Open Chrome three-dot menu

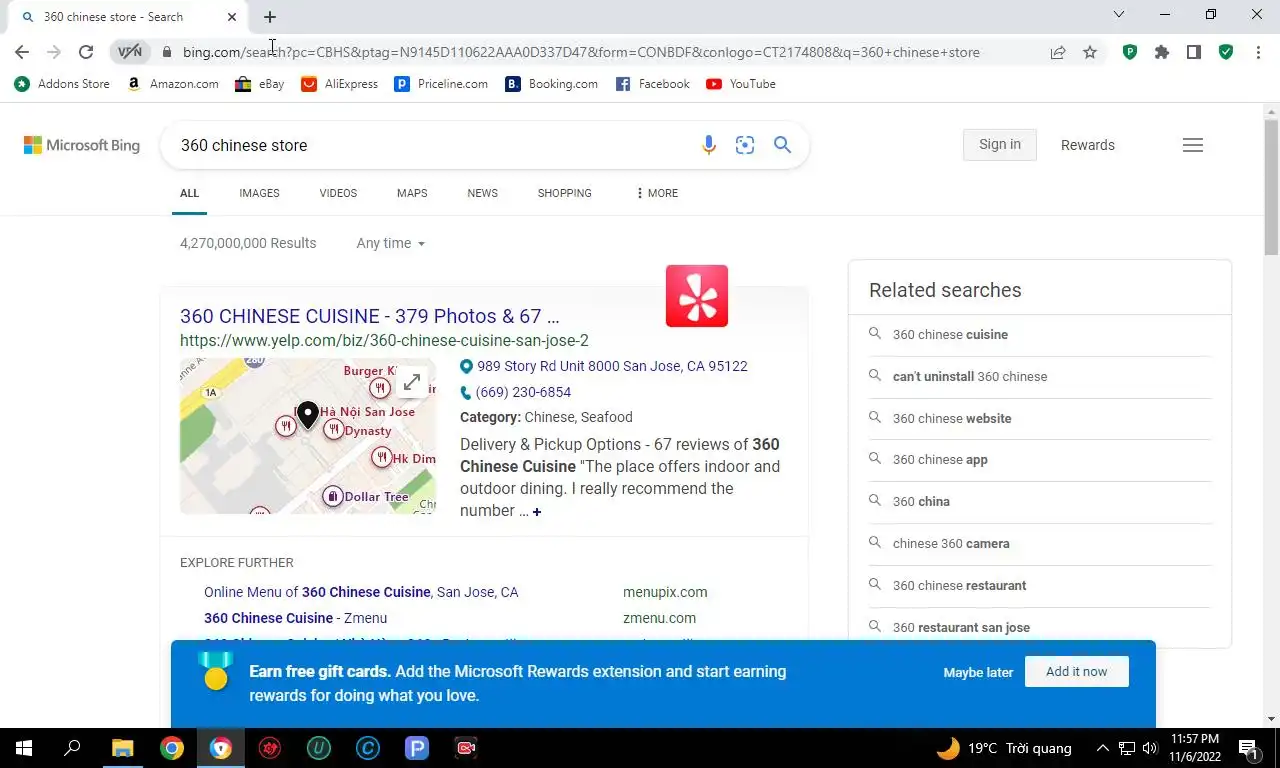[x=1258, y=52]
